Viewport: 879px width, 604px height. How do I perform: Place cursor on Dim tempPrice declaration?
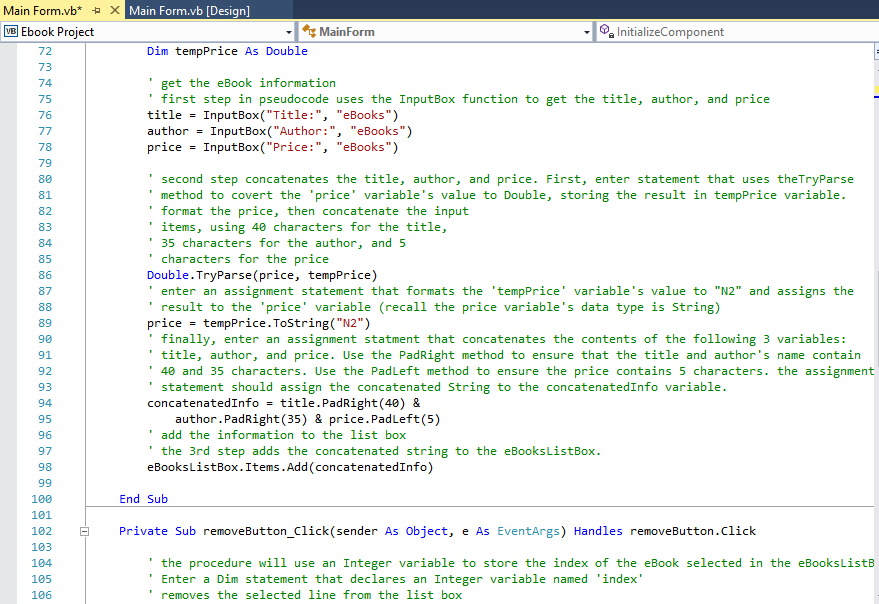coord(227,51)
